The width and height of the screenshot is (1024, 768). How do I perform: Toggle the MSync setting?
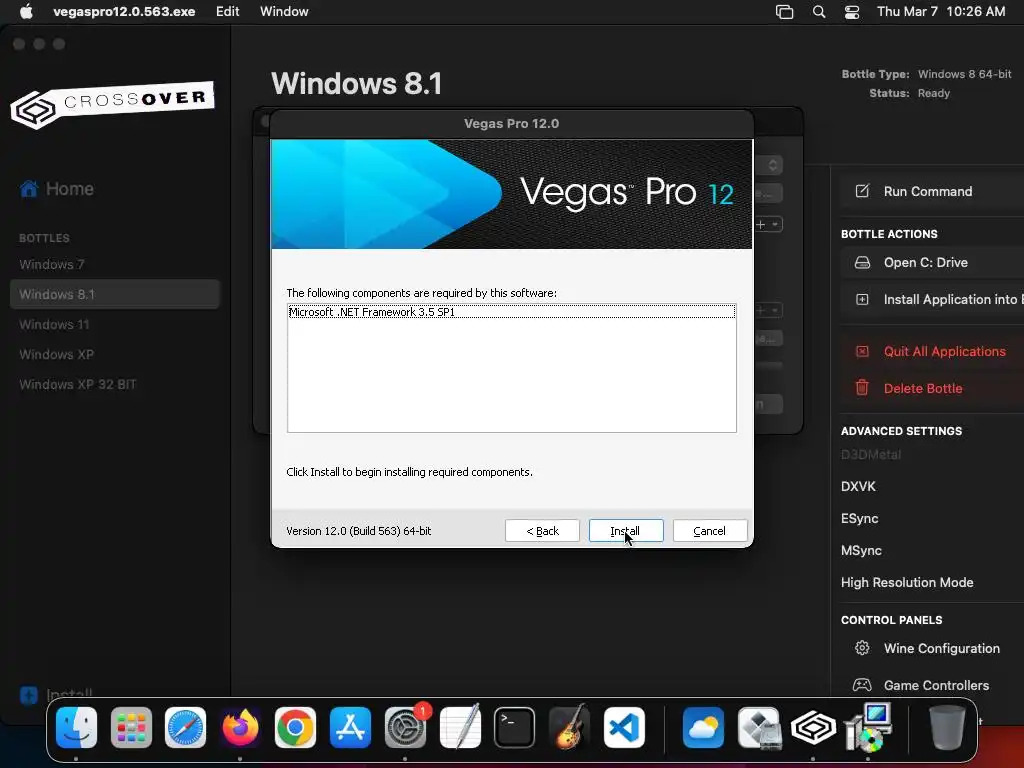[861, 551]
